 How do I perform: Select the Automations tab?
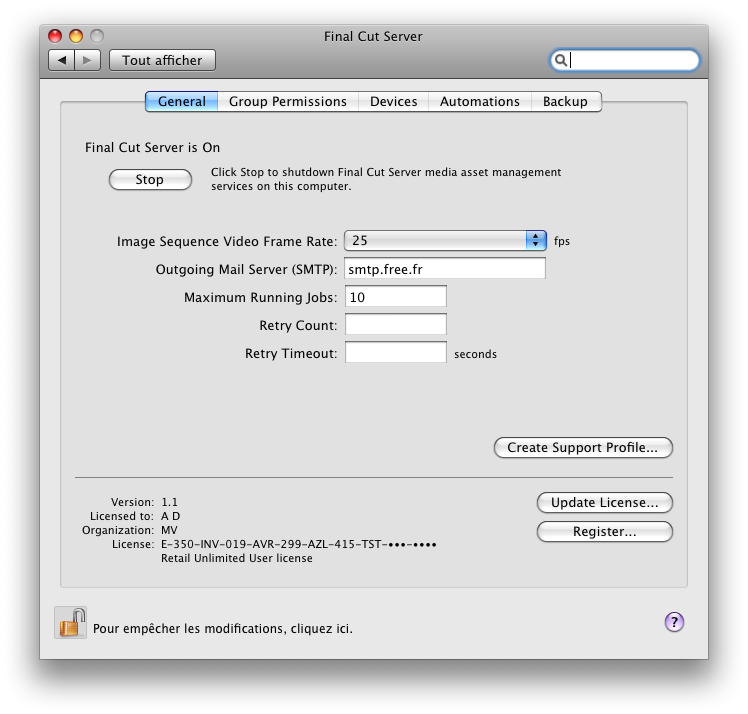click(x=480, y=102)
